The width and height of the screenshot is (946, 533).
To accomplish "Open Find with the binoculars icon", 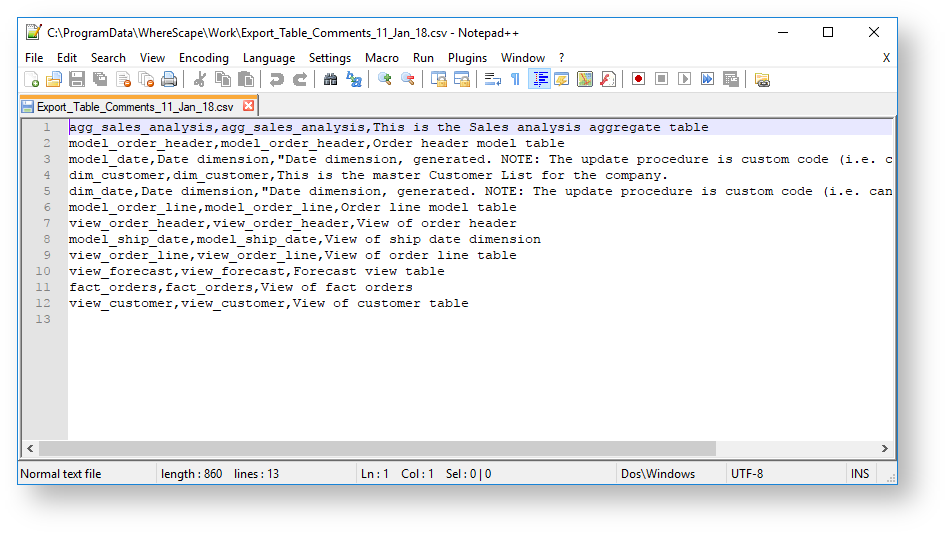I will [x=331, y=79].
